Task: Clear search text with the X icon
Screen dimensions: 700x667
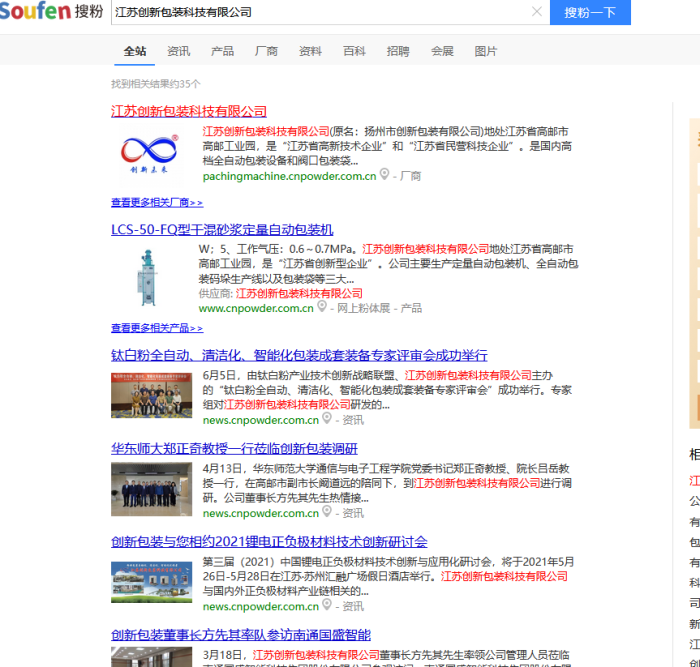Action: pos(537,12)
